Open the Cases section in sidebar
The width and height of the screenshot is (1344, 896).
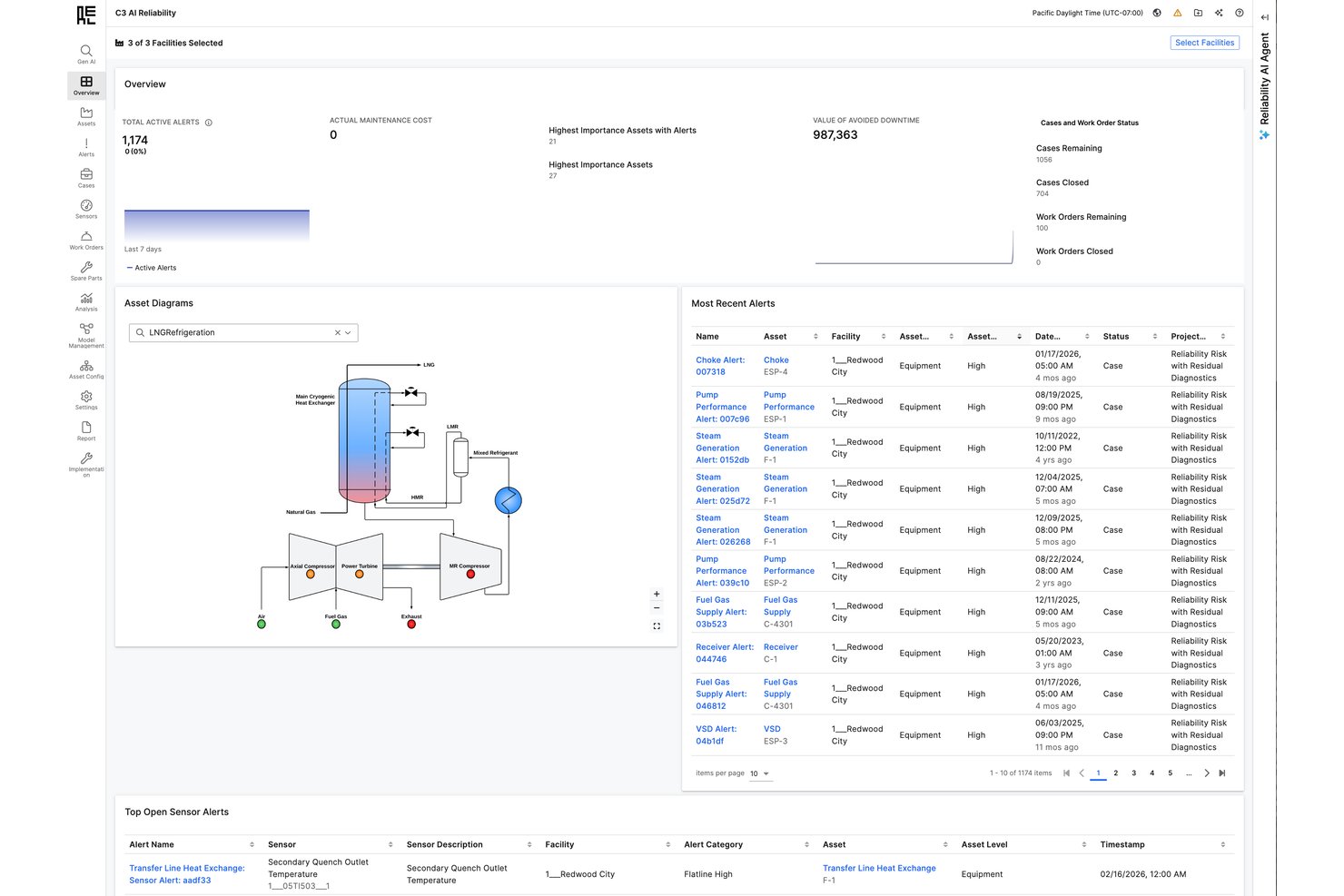(86, 178)
